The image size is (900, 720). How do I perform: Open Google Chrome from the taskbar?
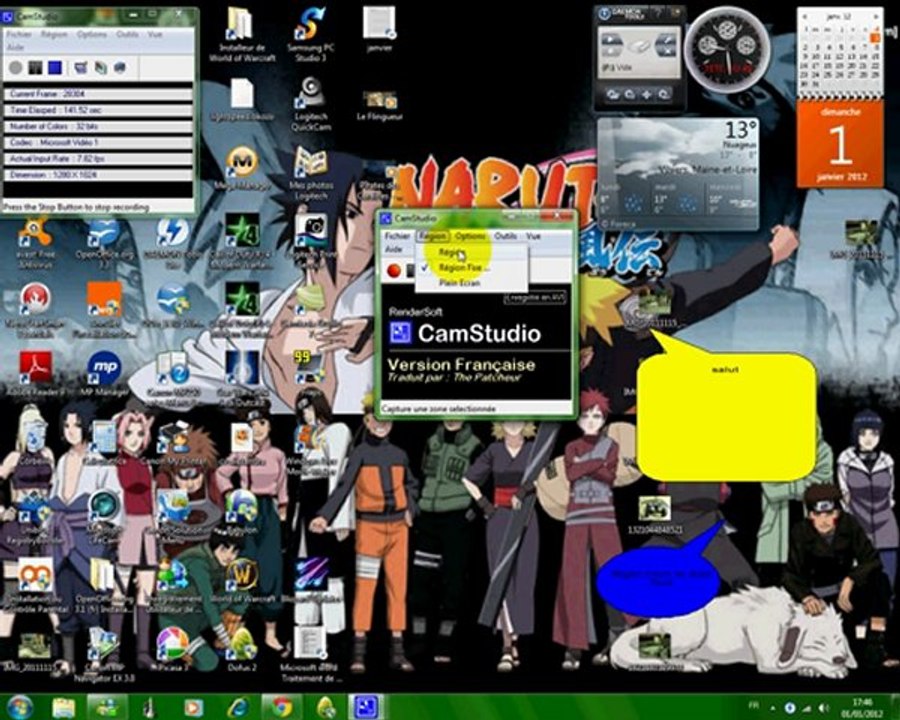point(282,707)
